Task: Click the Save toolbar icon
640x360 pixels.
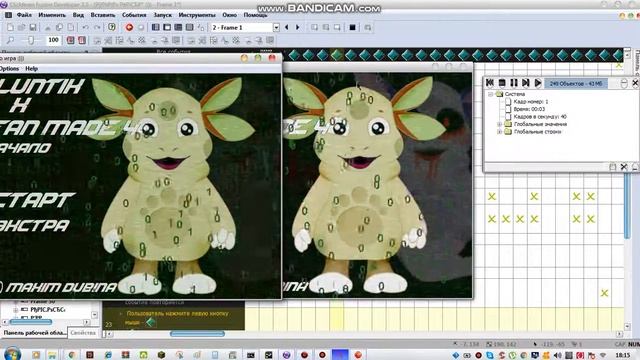Action: point(33,27)
